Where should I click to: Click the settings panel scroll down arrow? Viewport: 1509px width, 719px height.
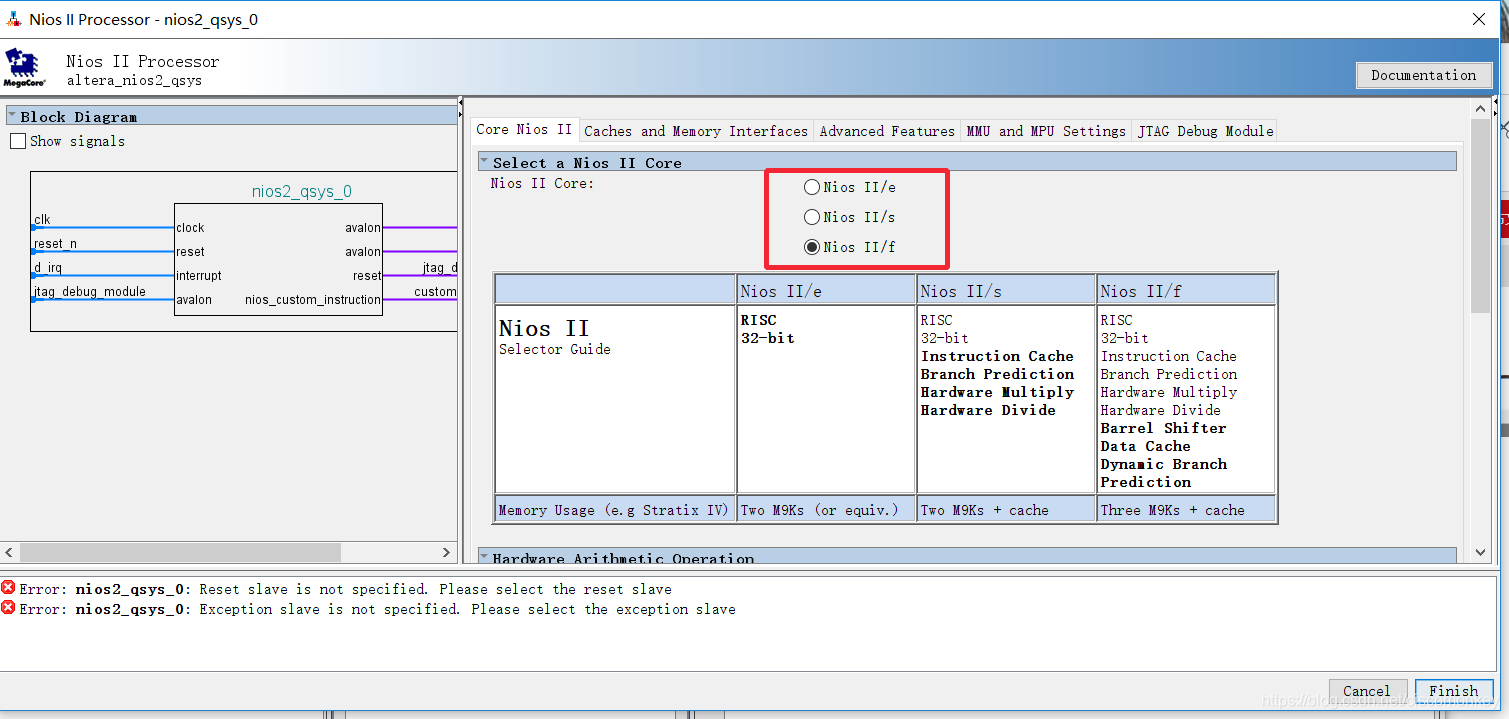(x=1481, y=552)
